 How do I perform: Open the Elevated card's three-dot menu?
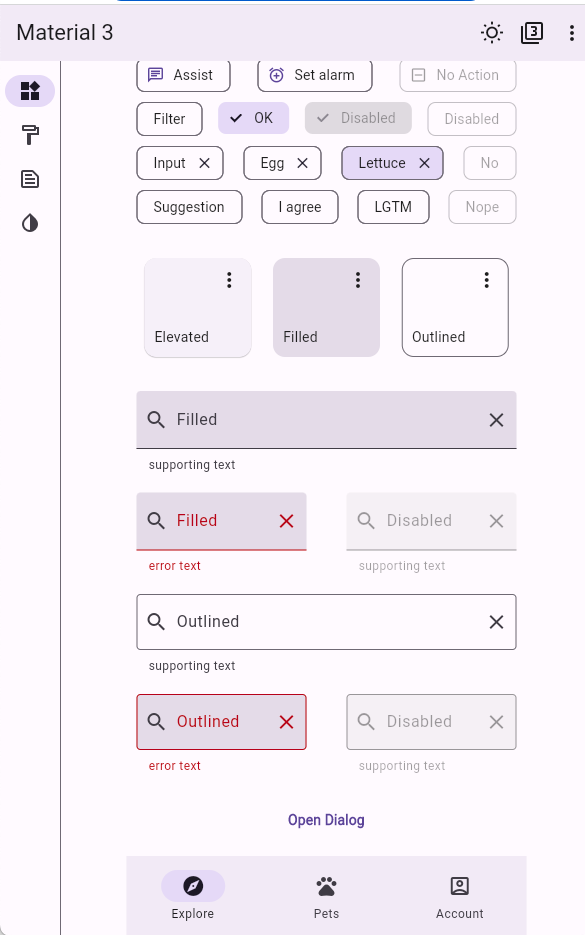227,280
